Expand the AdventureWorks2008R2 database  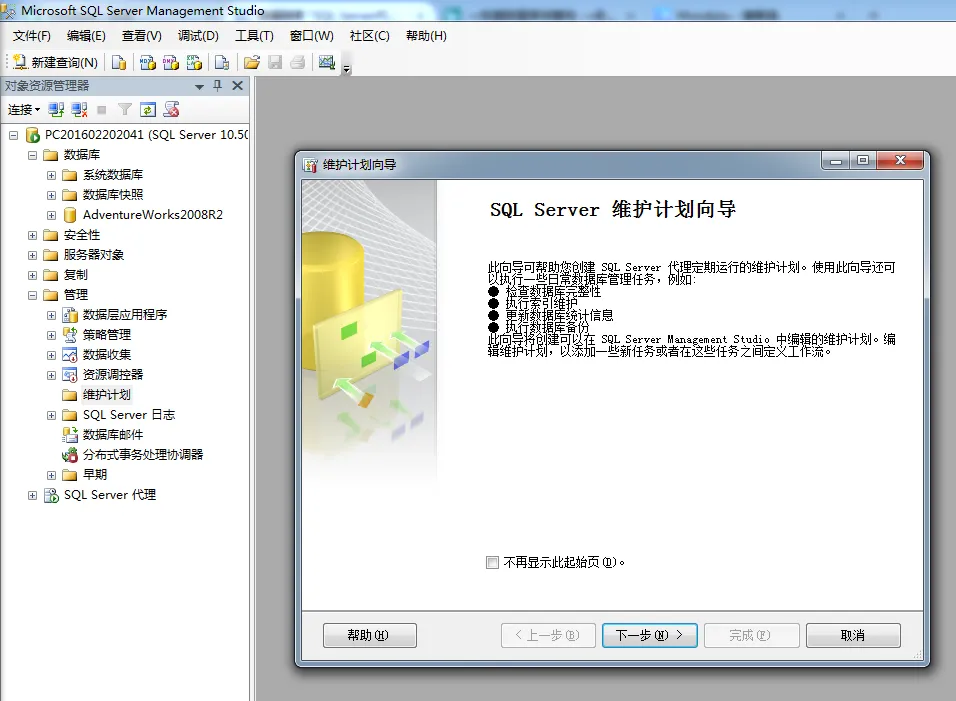click(x=51, y=215)
